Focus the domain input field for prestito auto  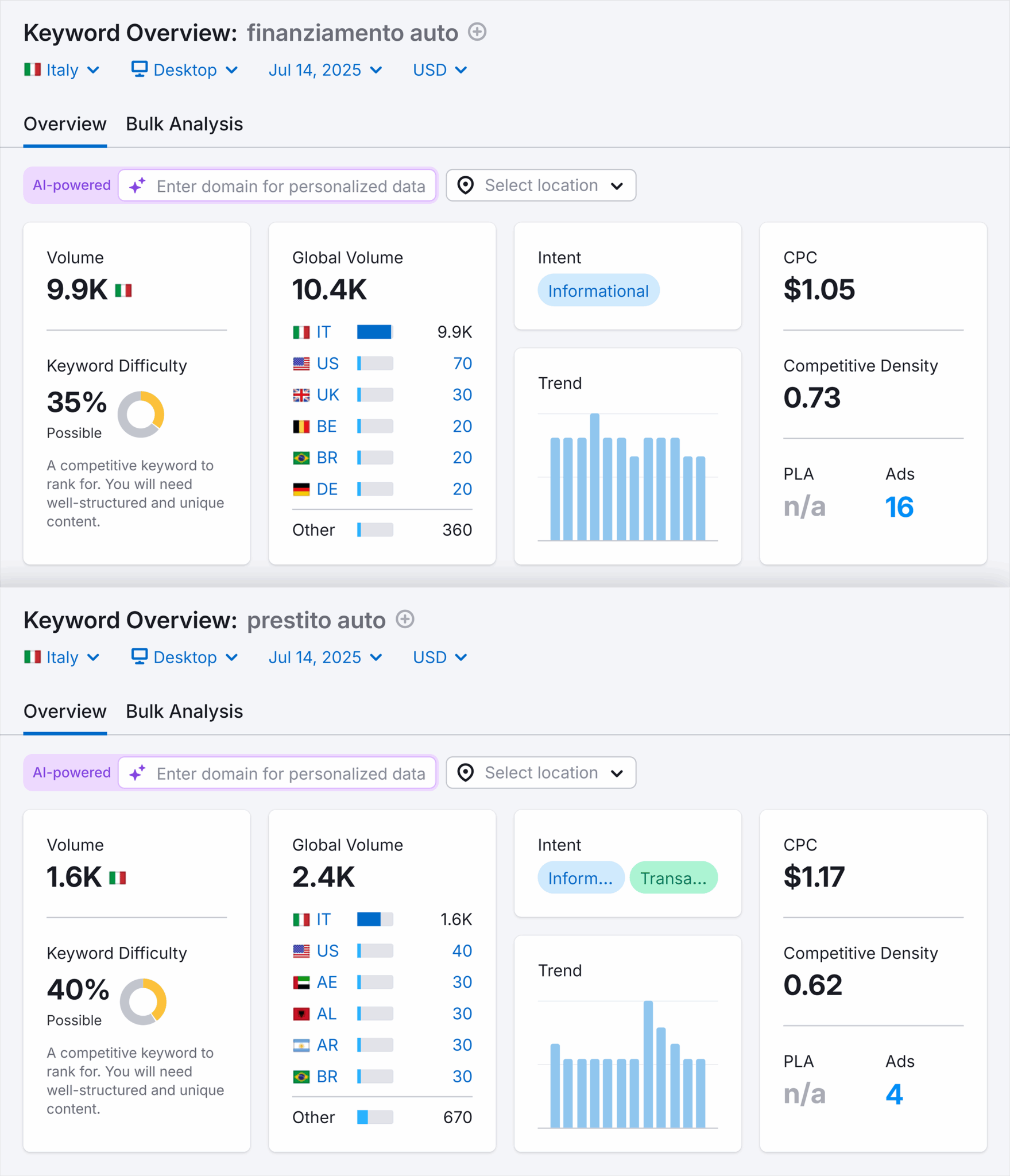[277, 773]
